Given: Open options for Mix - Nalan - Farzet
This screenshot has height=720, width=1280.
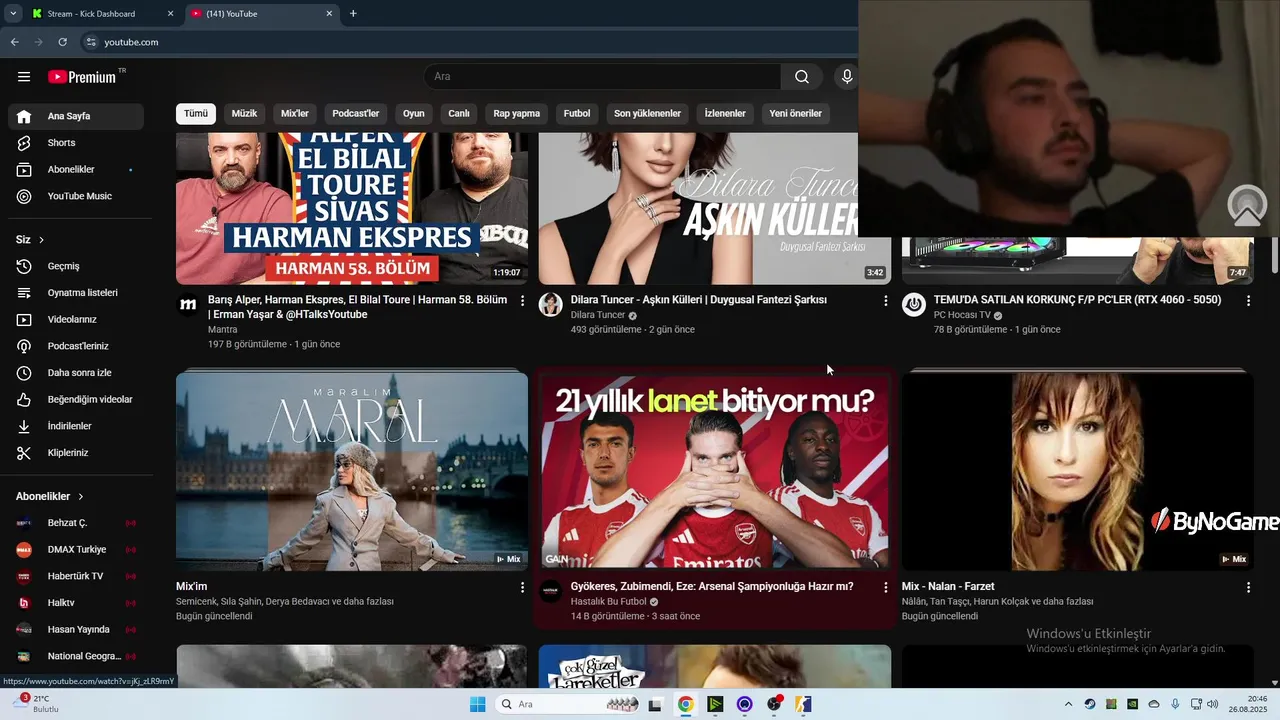Looking at the screenshot, I should tap(1248, 588).
